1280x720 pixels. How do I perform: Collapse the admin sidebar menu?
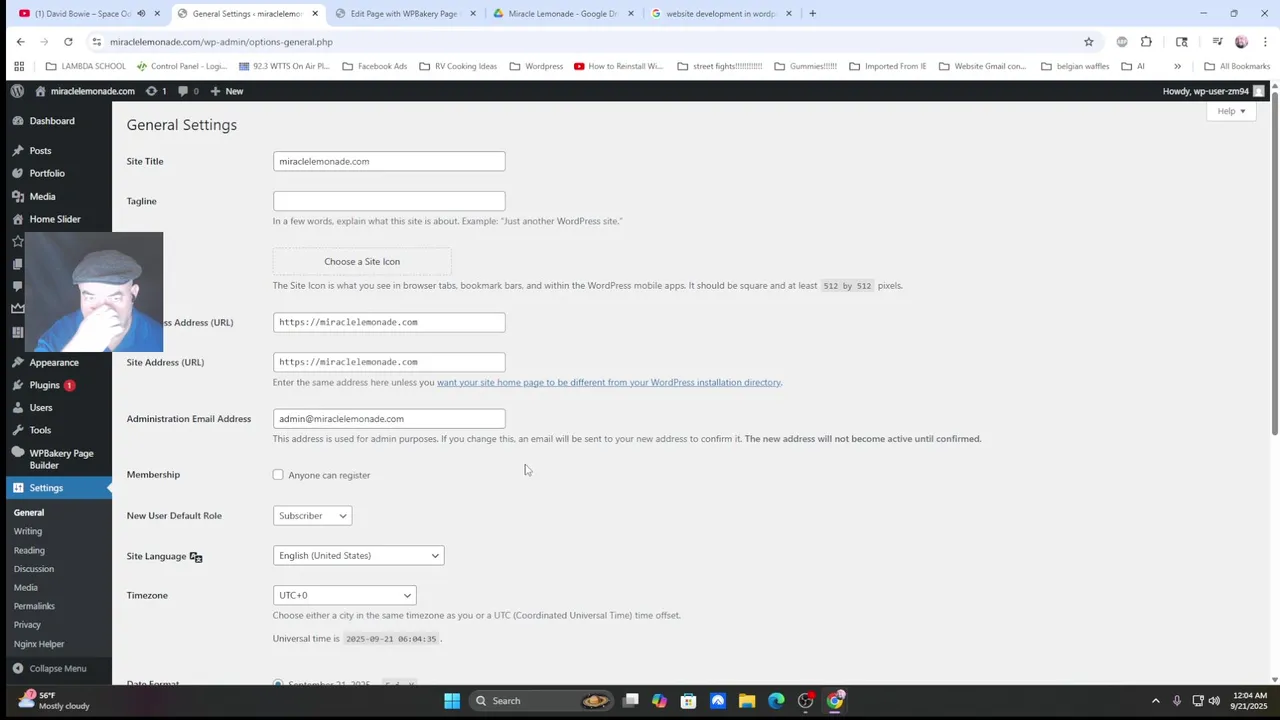click(50, 668)
